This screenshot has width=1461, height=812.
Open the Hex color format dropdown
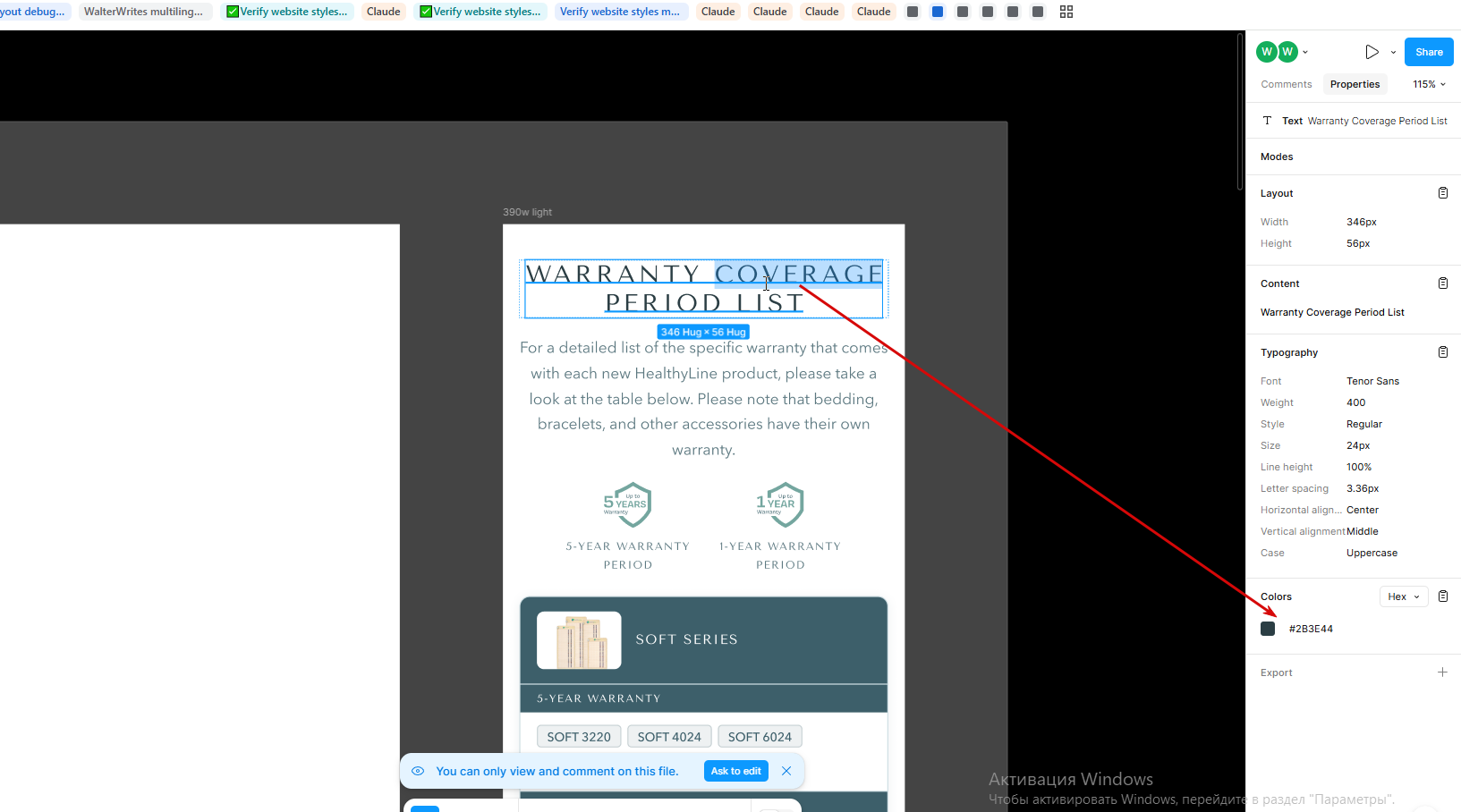tap(1404, 596)
